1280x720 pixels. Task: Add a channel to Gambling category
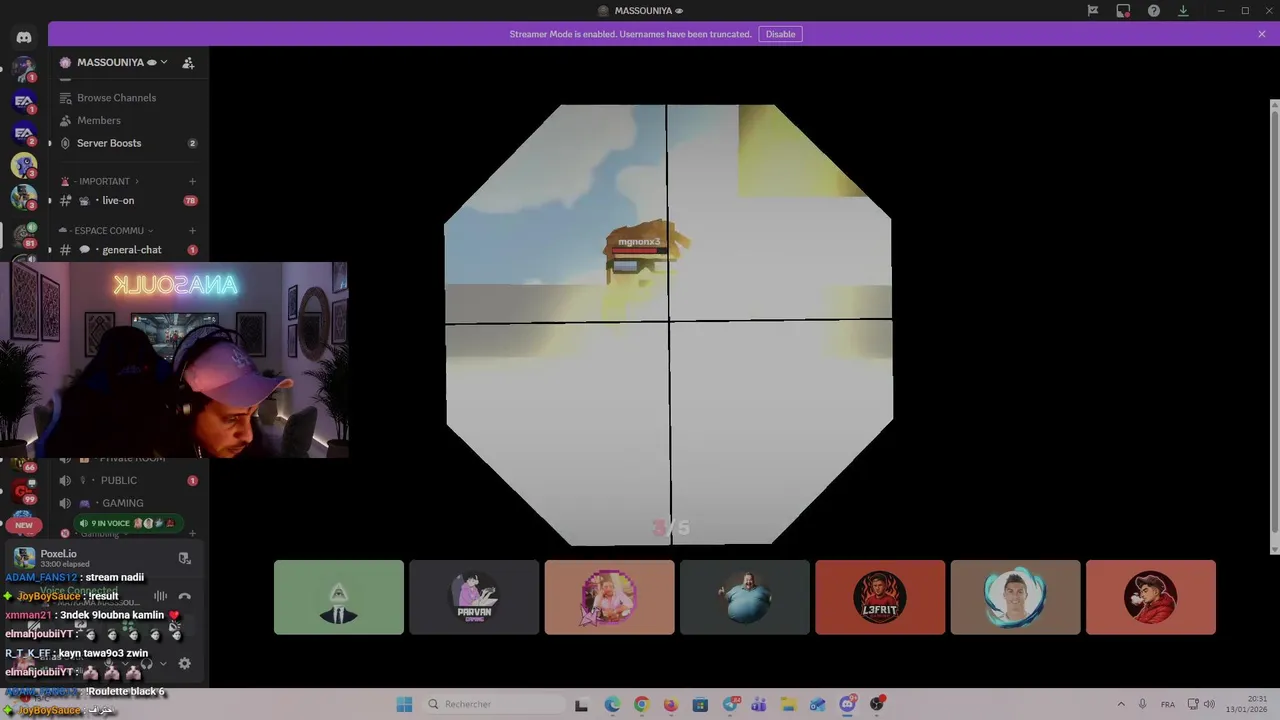pos(192,534)
